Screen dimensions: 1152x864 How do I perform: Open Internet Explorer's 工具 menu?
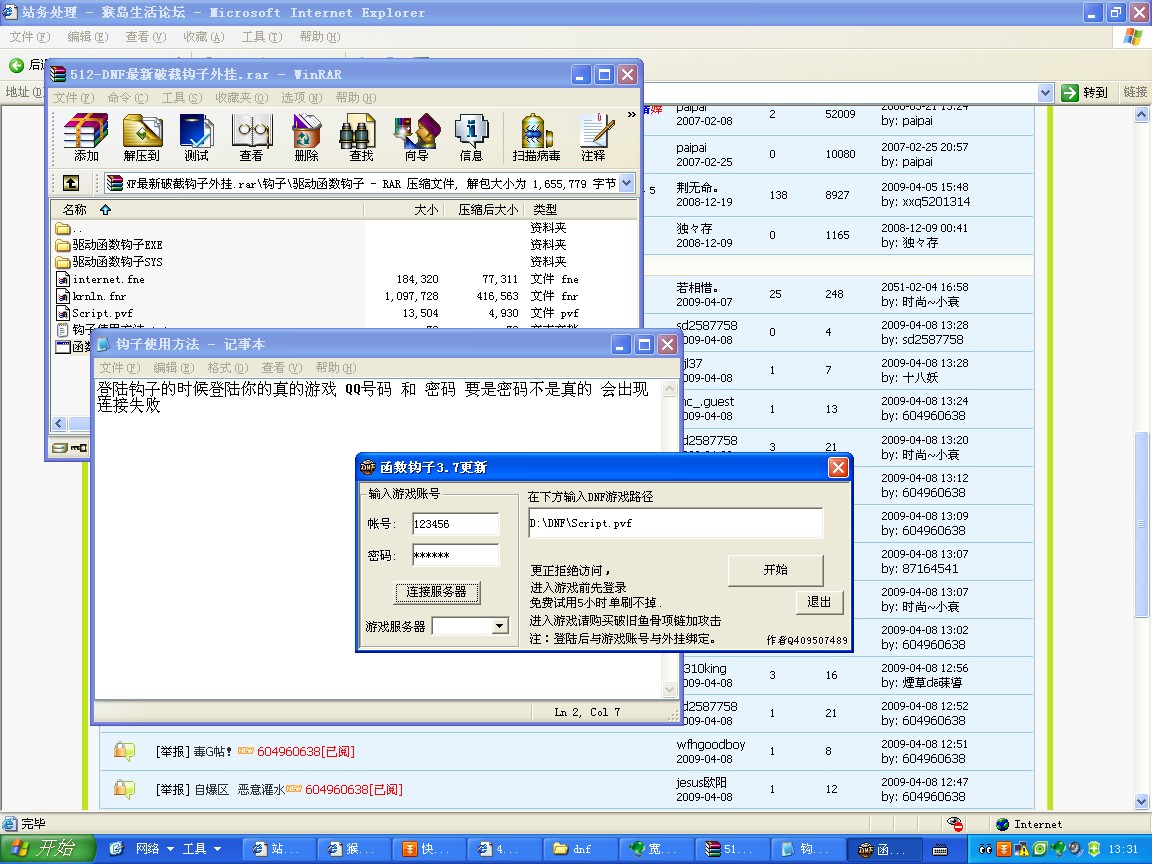click(x=262, y=37)
